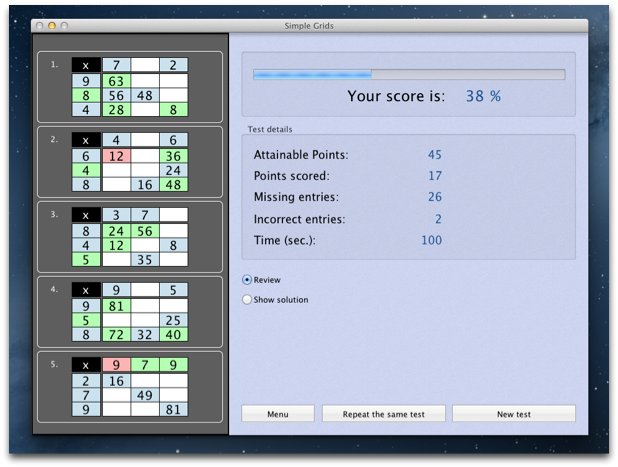Click the cell 48 in grid 1
This screenshot has width=618, height=467.
pyautogui.click(x=144, y=95)
